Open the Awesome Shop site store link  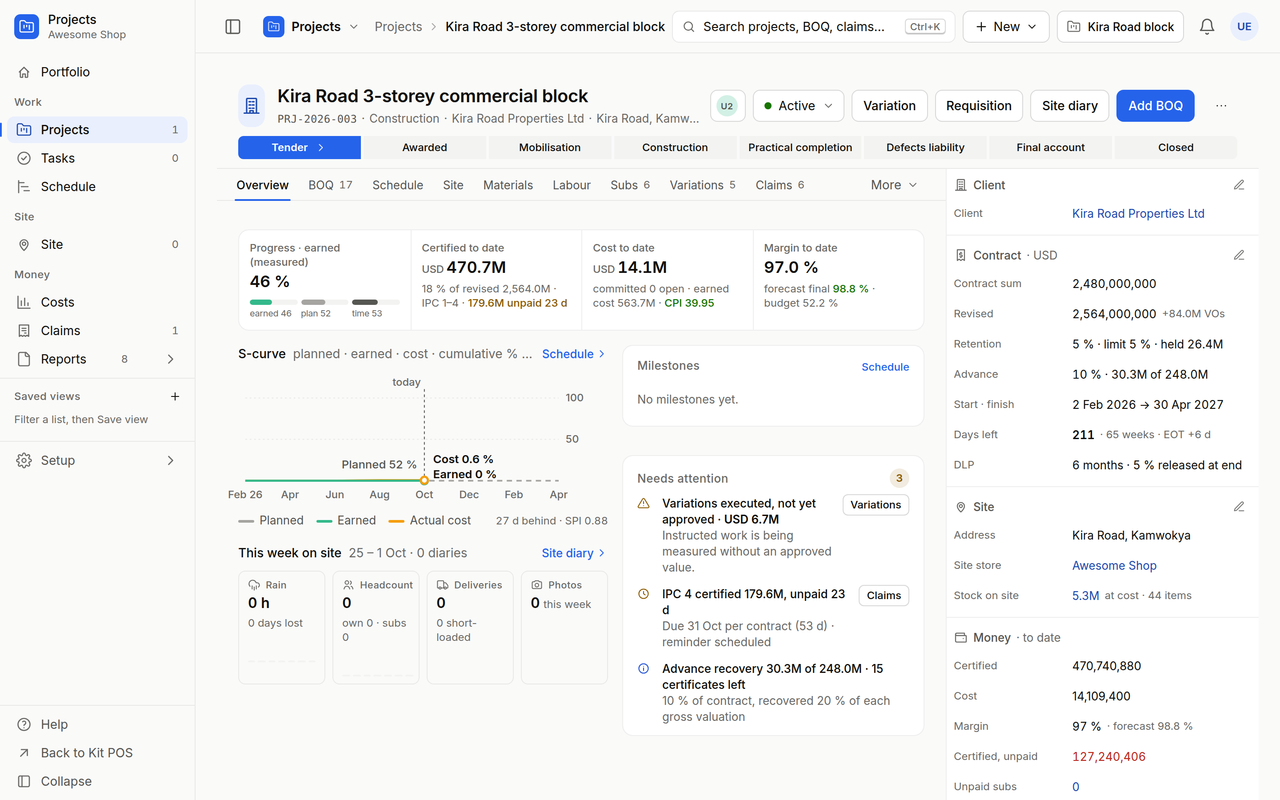[1114, 566]
